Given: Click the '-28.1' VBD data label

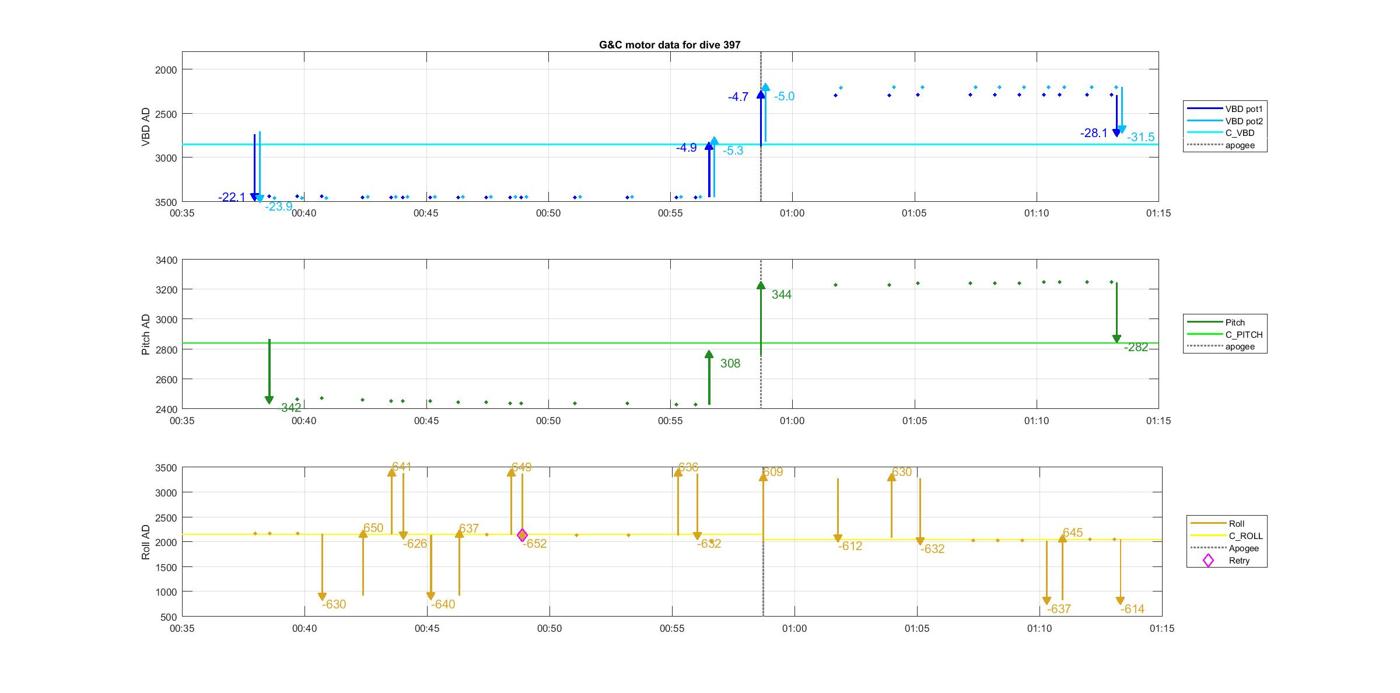Looking at the screenshot, I should 1094,133.
